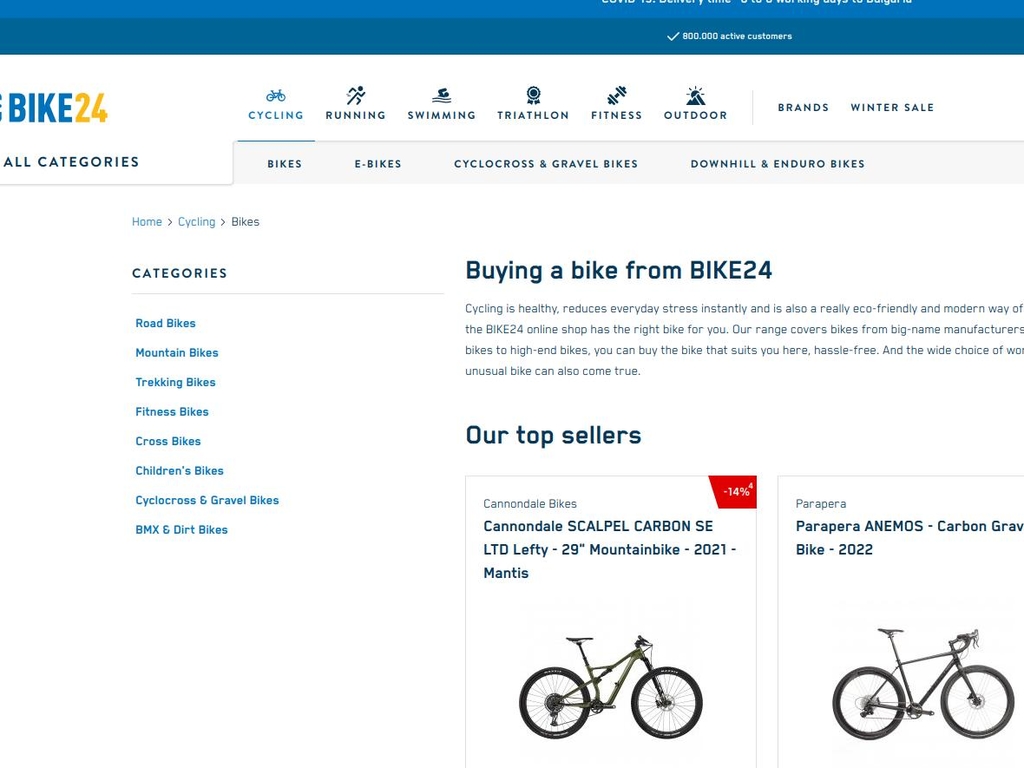Open Downhill & Enduro Bikes tab
1024x768 pixels.
point(777,164)
